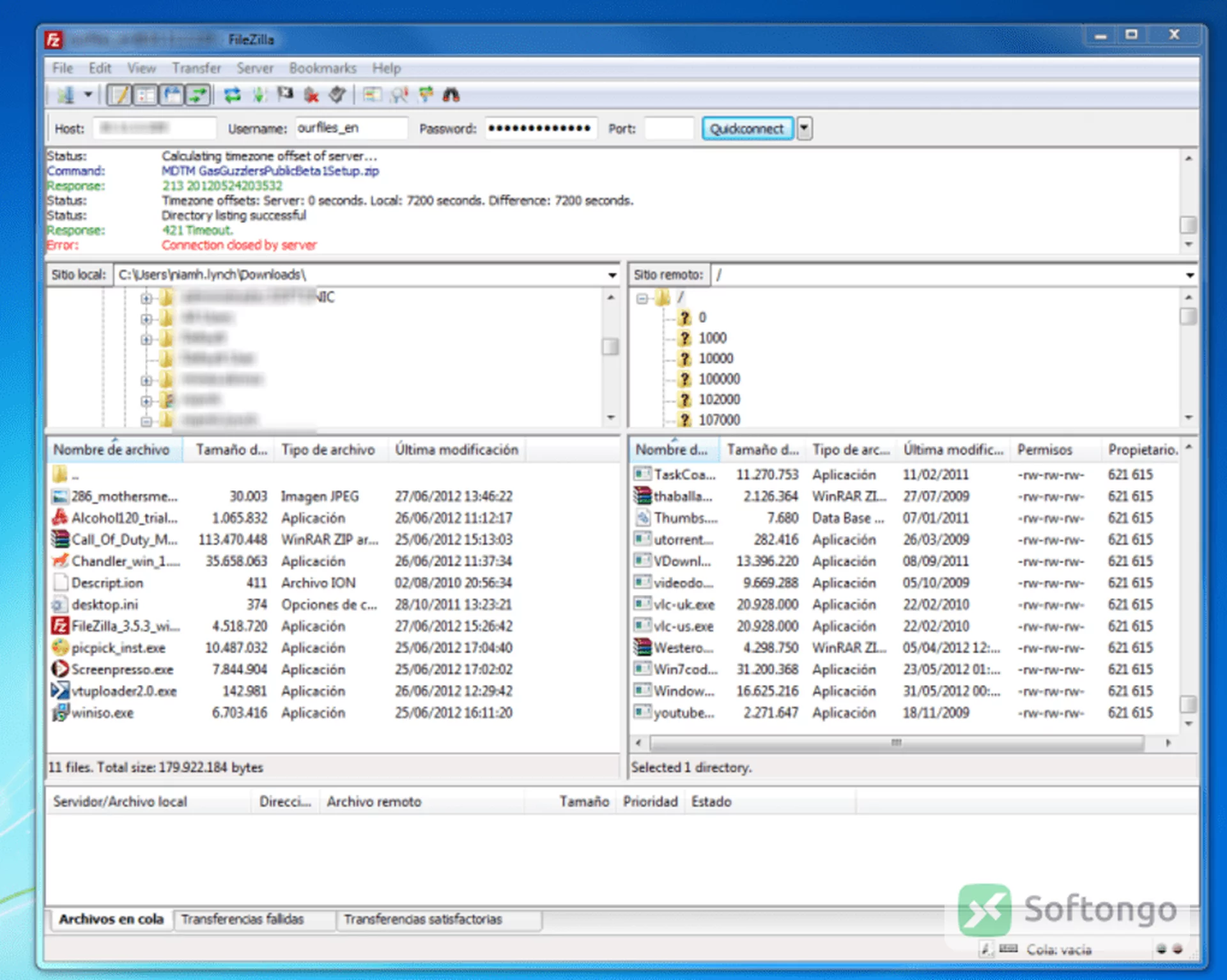
Task: Switch to Transferencias satisfactorias tab
Action: pyautogui.click(x=423, y=919)
